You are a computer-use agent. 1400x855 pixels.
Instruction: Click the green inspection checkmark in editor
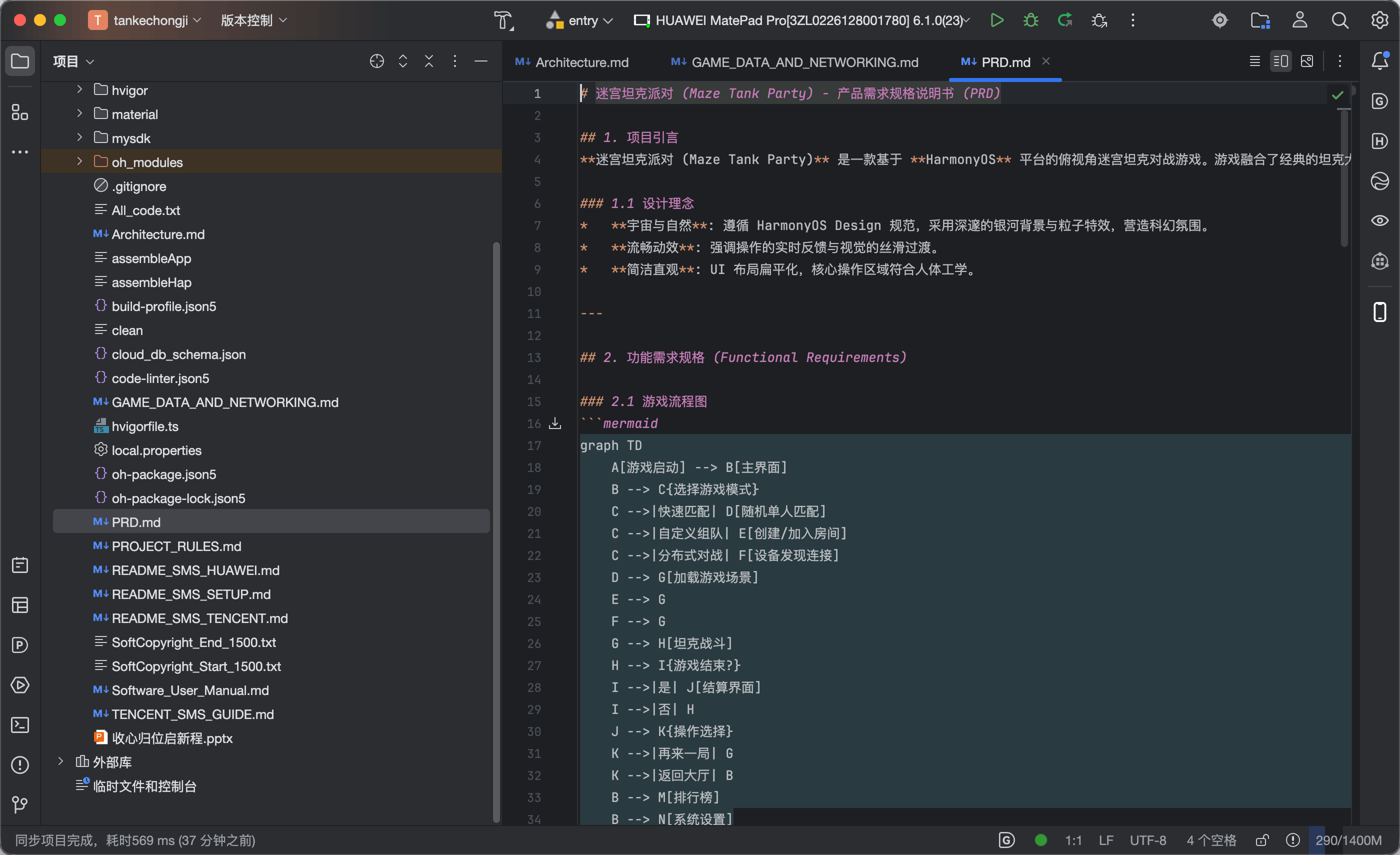1337,95
